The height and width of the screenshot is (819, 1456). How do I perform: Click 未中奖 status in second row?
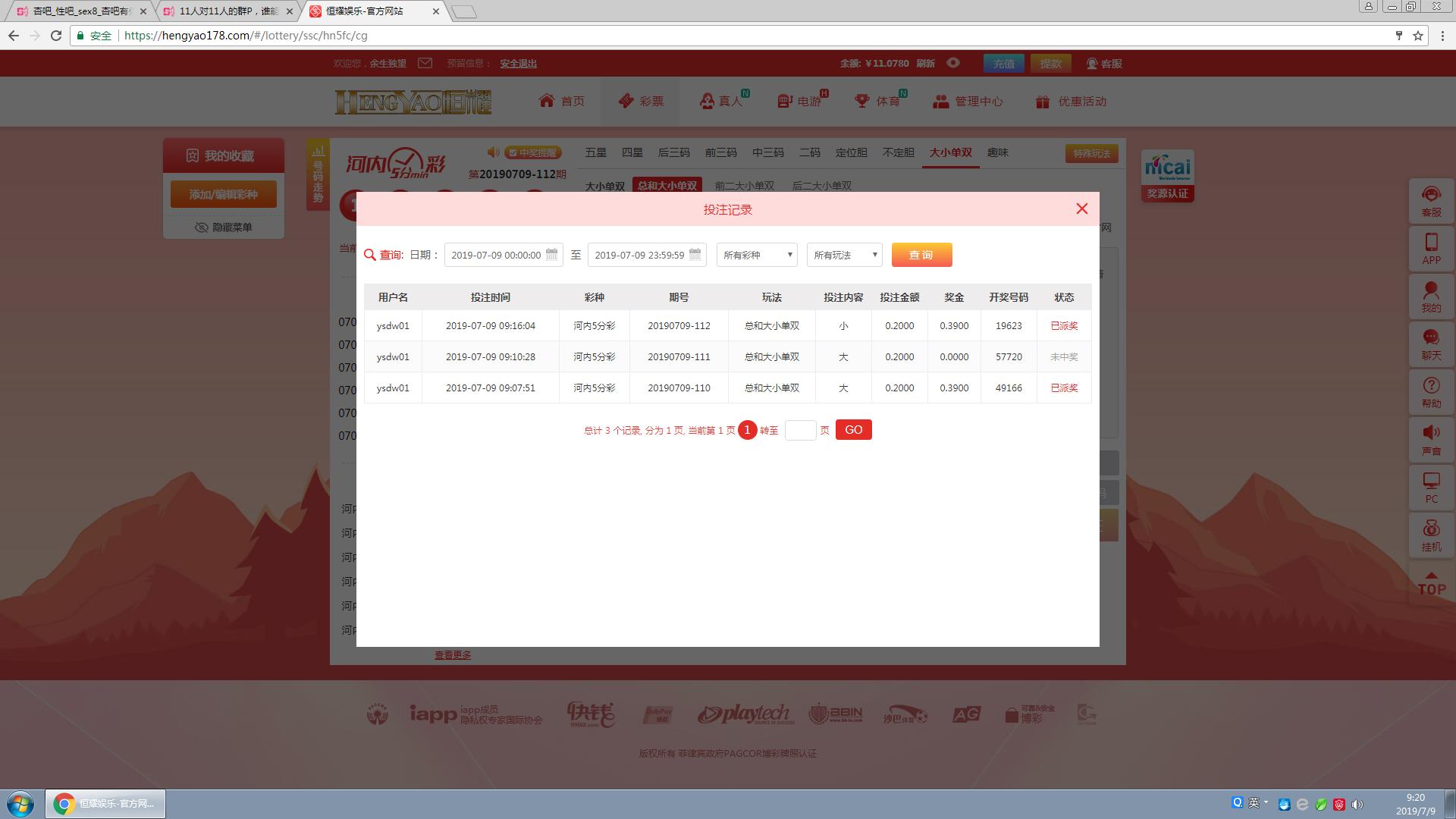point(1064,356)
